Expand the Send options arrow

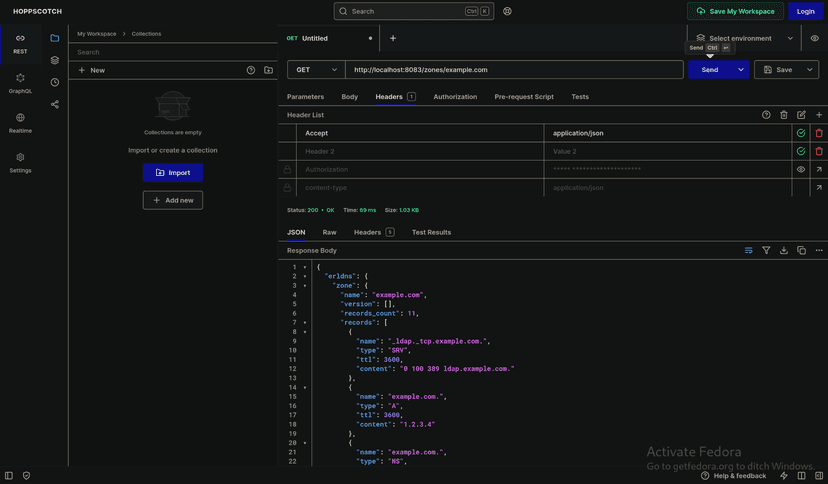[741, 70]
